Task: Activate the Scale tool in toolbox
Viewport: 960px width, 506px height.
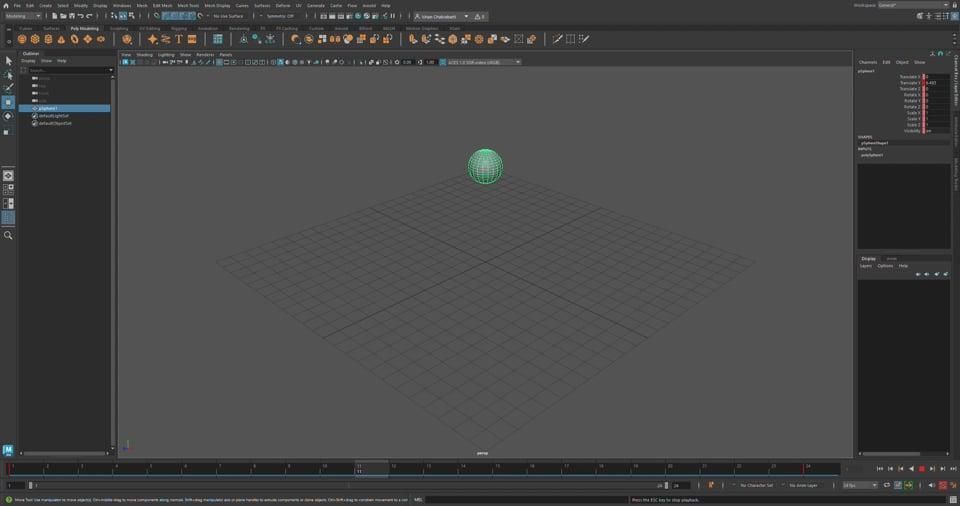Action: (8, 130)
